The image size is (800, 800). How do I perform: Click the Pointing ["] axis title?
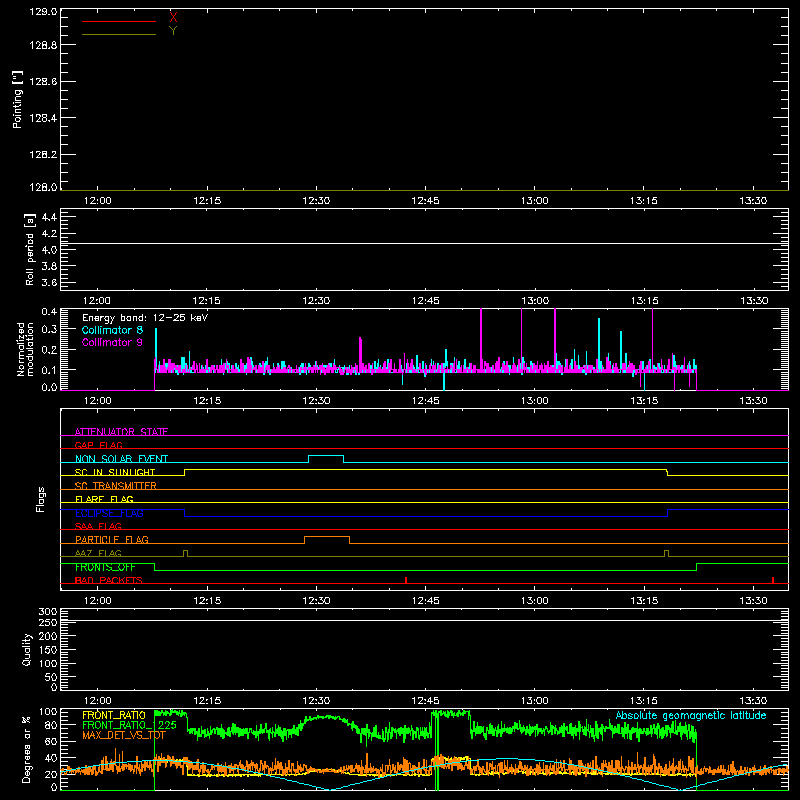tap(18, 99)
